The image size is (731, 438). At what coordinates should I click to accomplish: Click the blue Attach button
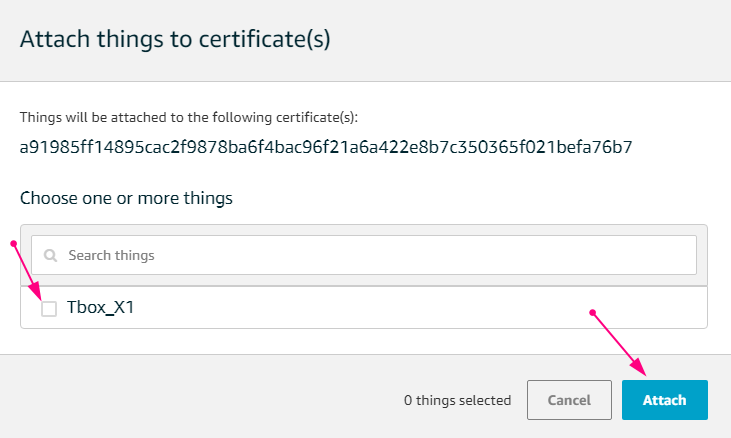pos(665,400)
